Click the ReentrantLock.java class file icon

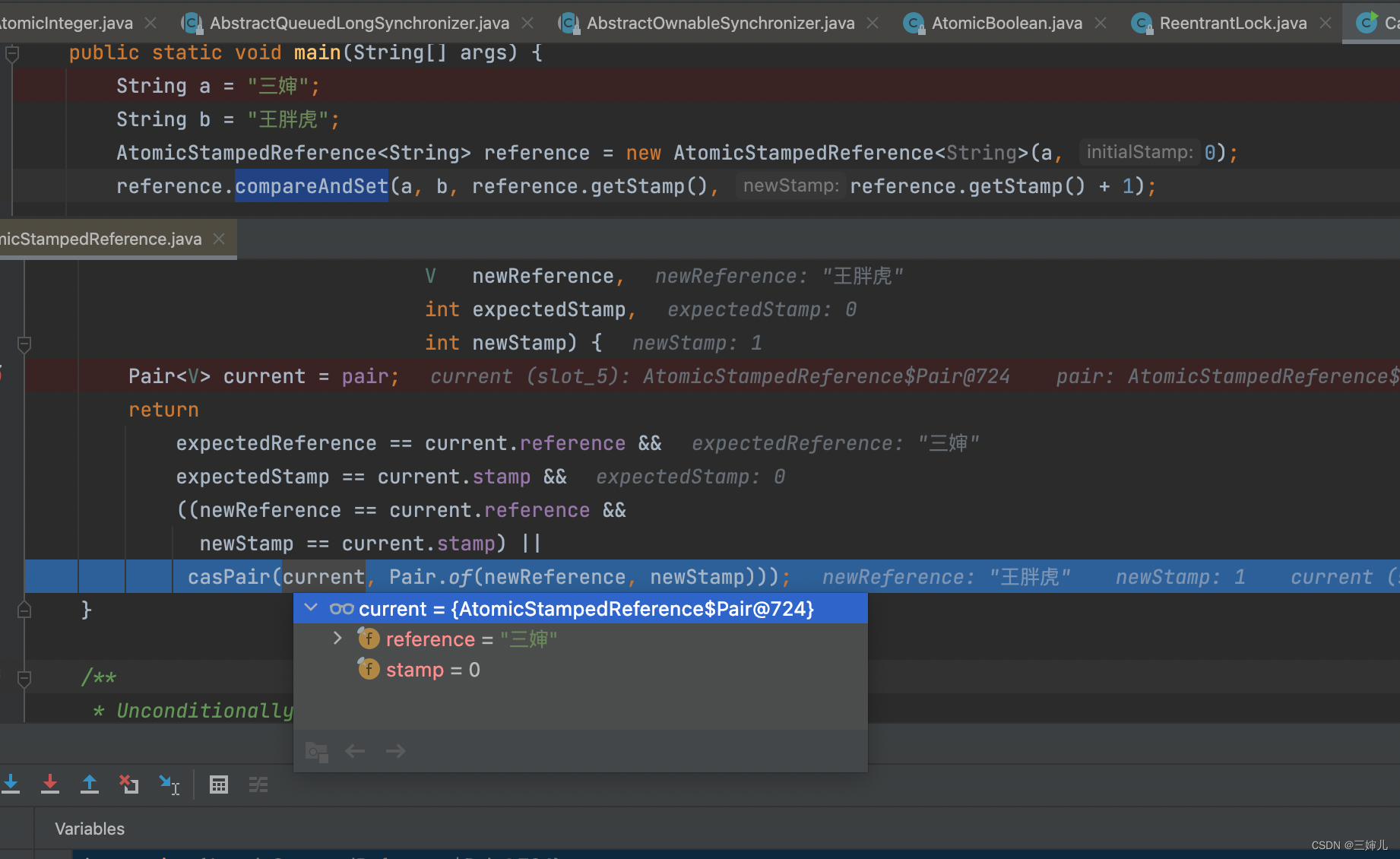tap(1141, 24)
